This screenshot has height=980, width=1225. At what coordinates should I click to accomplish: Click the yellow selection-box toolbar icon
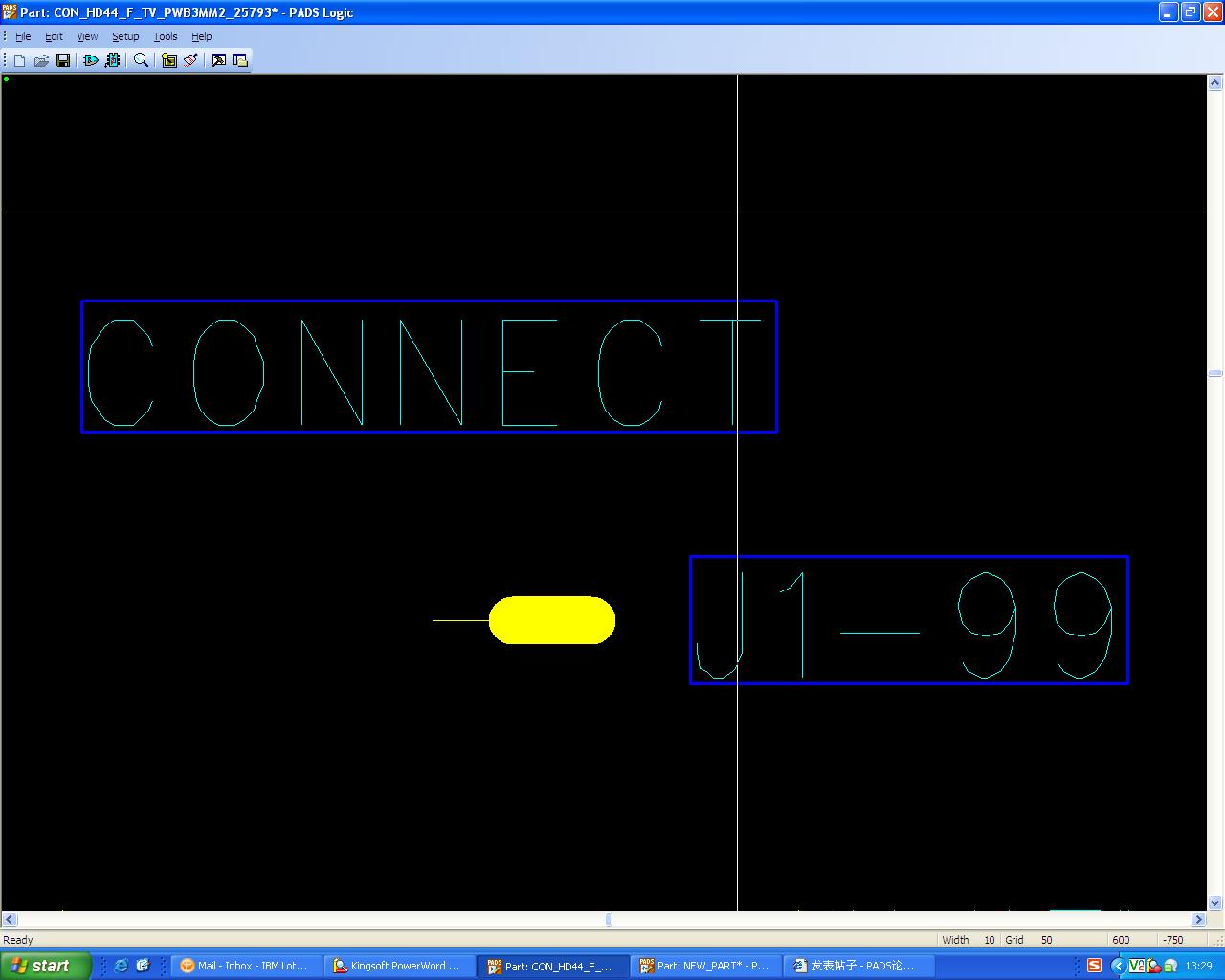tap(169, 60)
